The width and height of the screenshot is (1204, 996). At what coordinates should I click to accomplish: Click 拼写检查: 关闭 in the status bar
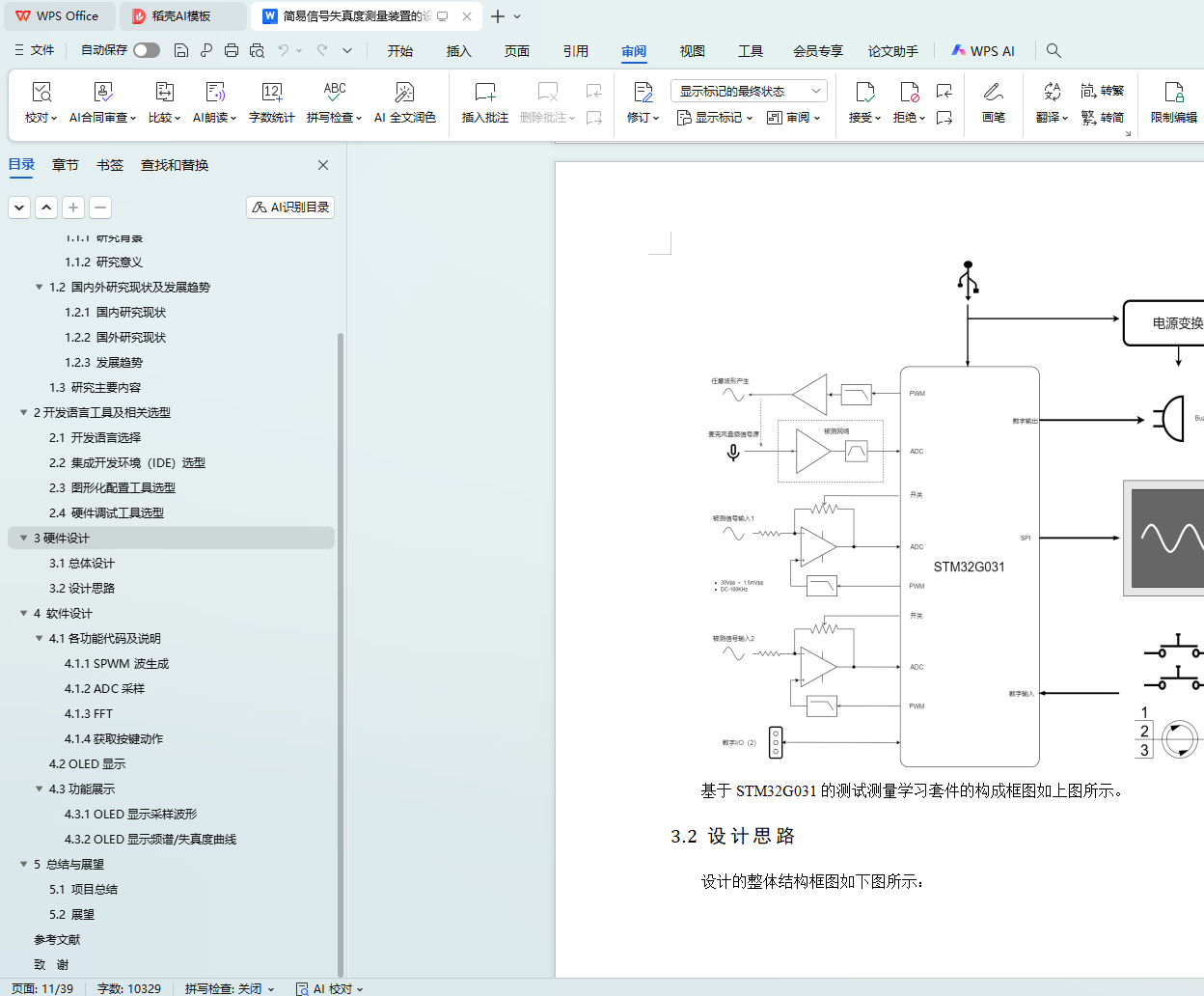[x=229, y=988]
